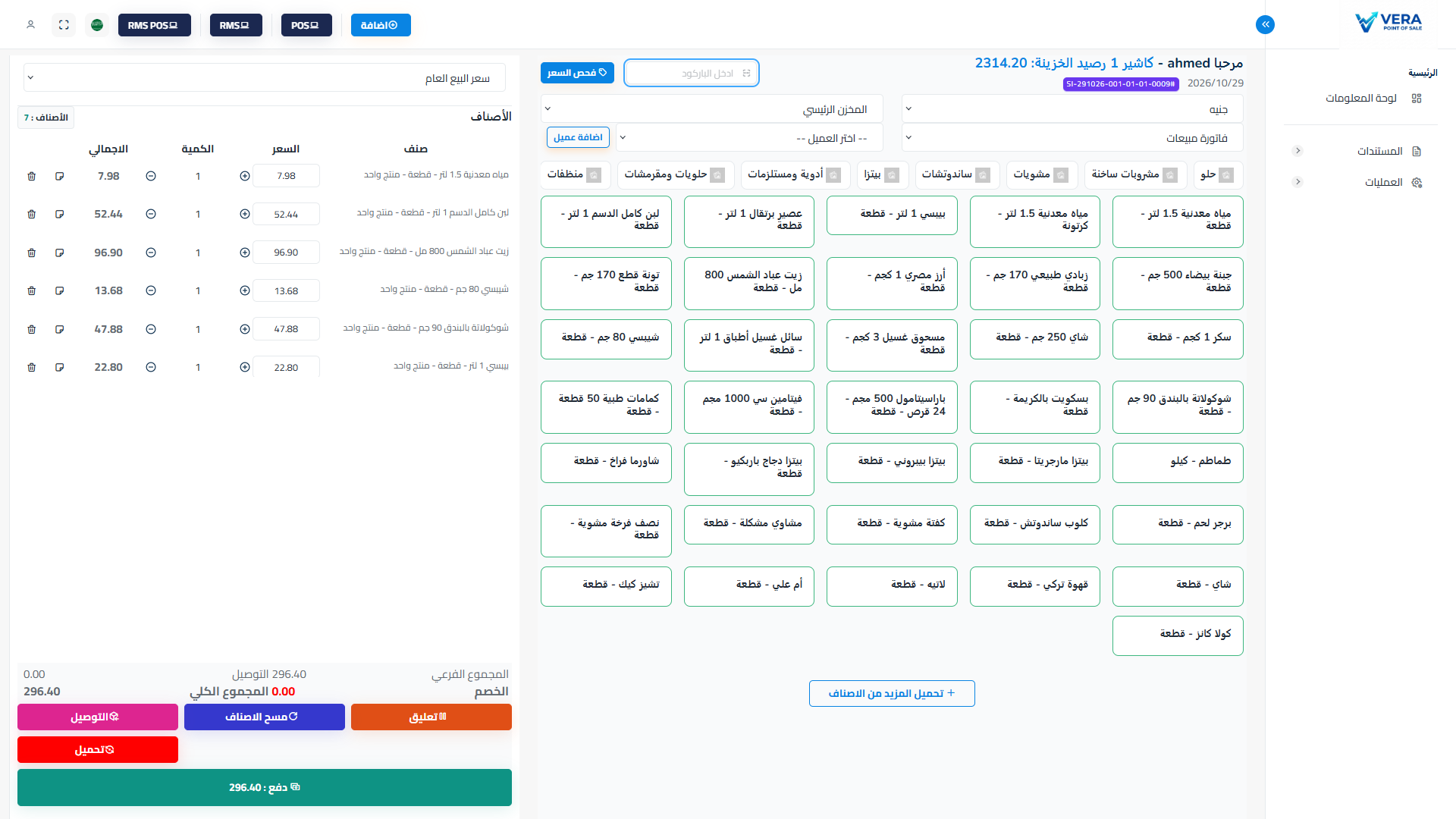Delete the مياه معدنية 1.5 لتر cart row
Viewport: 1456px width, 819px height.
pyautogui.click(x=31, y=176)
